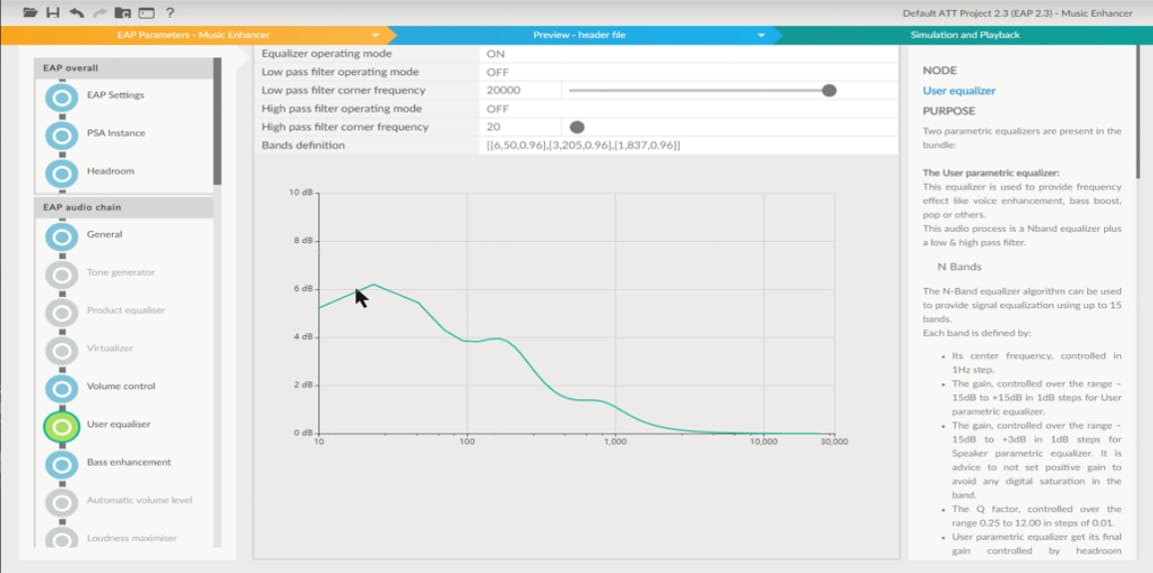Click the low pass corner frequency slider handle

coord(829,91)
